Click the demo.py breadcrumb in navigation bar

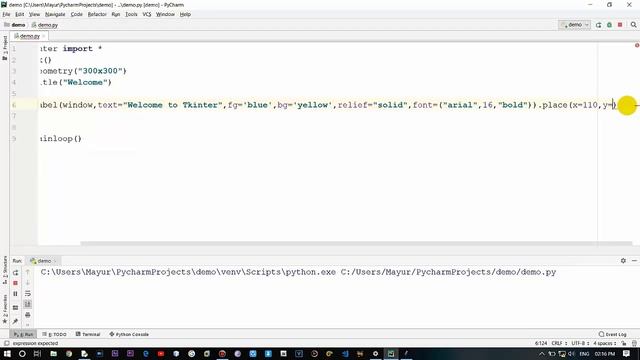coord(45,25)
